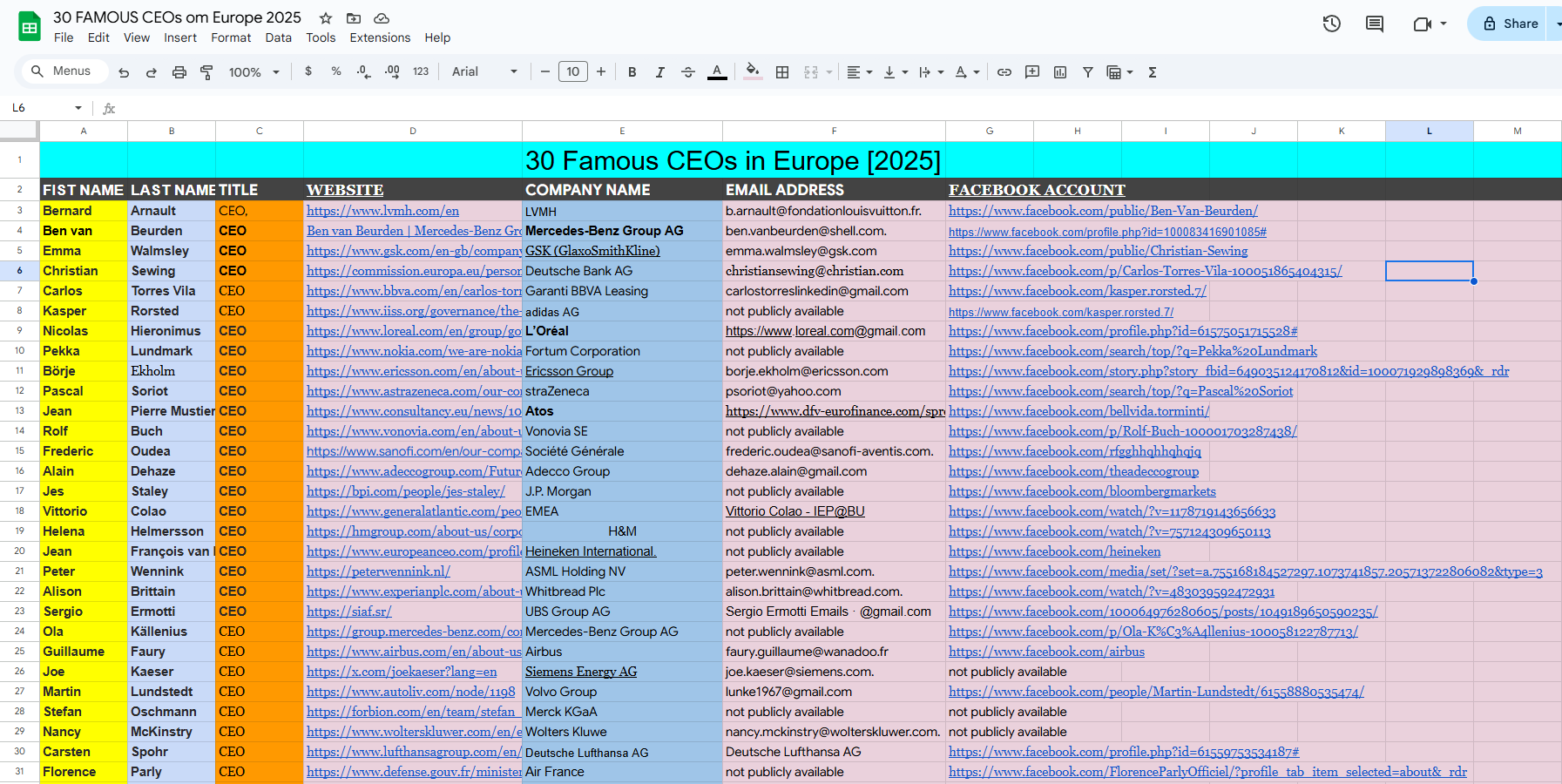Open the File menu
The image size is (1562, 784).
[64, 37]
